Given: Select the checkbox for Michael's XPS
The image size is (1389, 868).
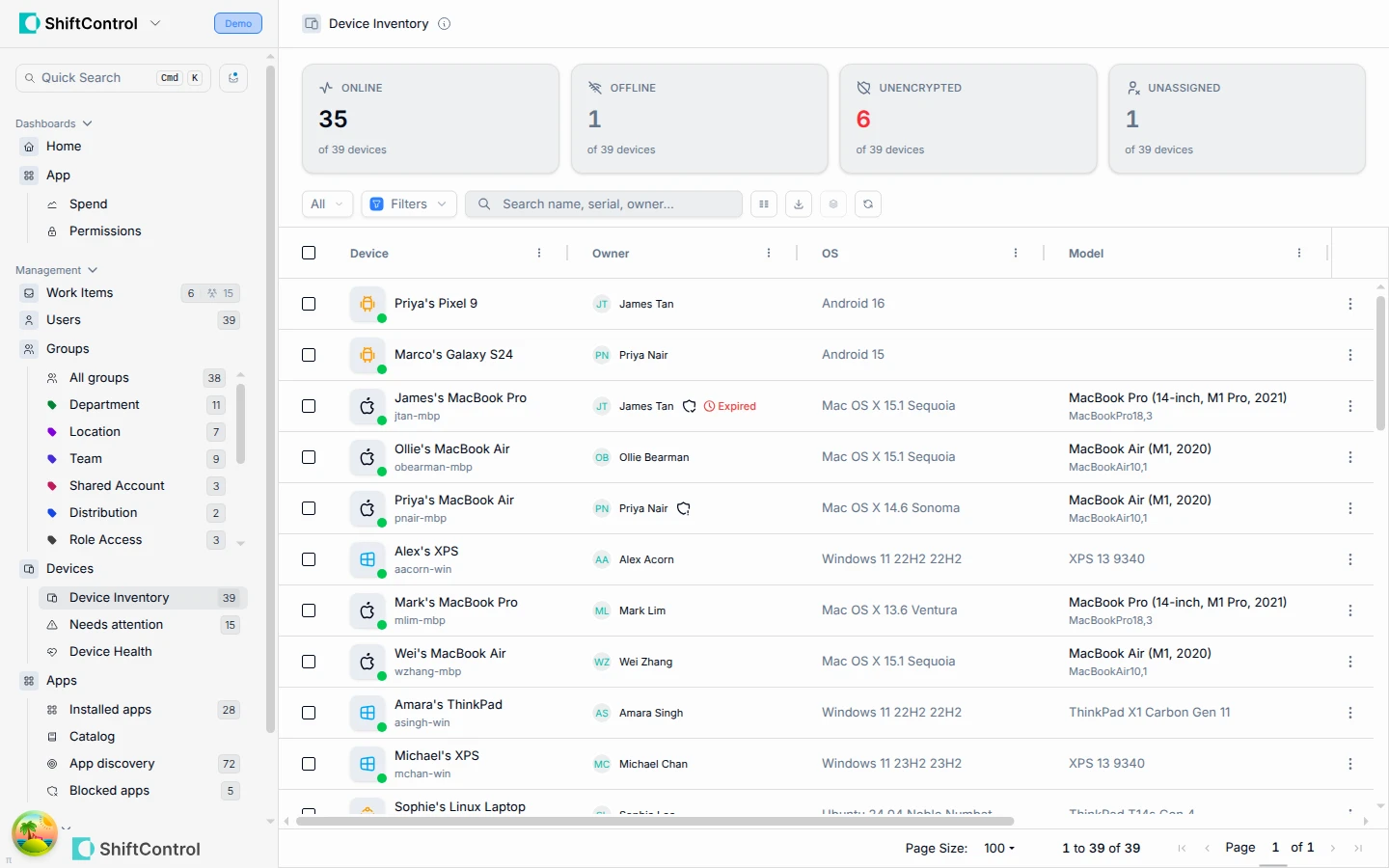Looking at the screenshot, I should (x=309, y=764).
